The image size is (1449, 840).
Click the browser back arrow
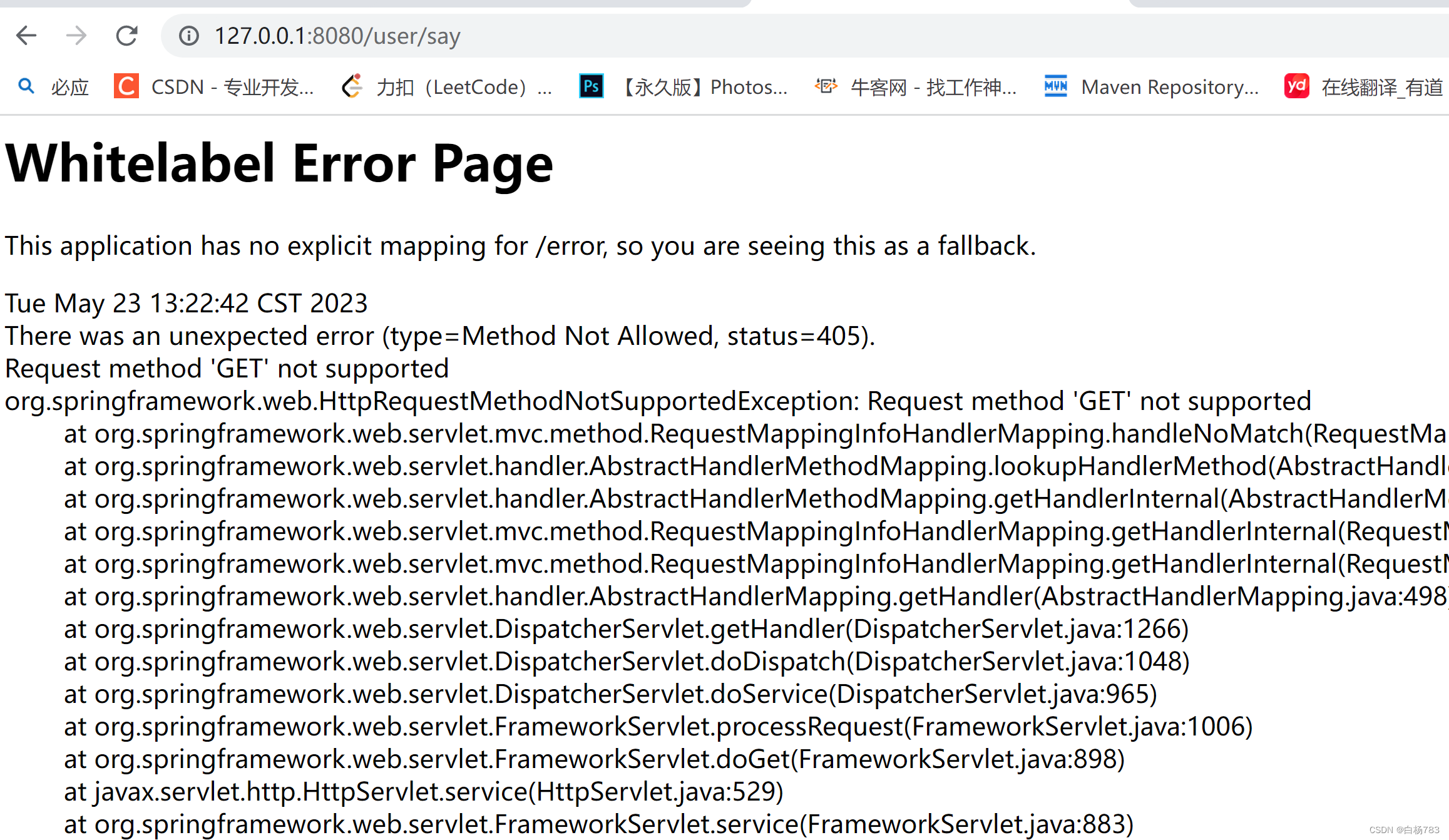point(26,36)
